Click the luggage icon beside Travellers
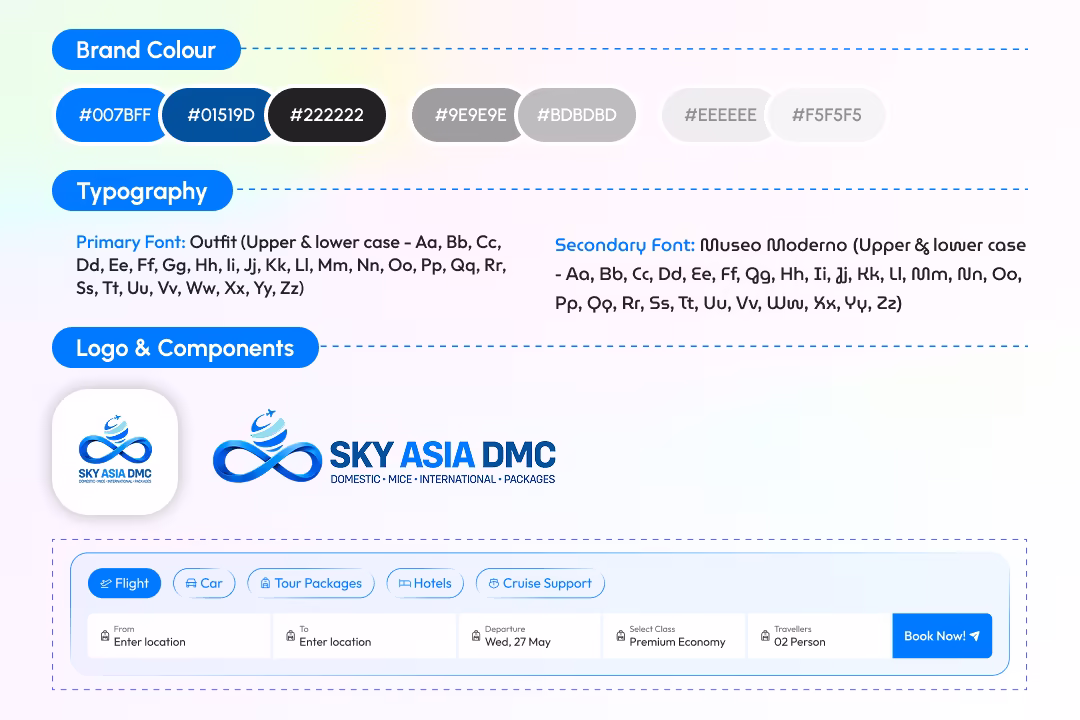This screenshot has height=720, width=1080. tap(765, 635)
